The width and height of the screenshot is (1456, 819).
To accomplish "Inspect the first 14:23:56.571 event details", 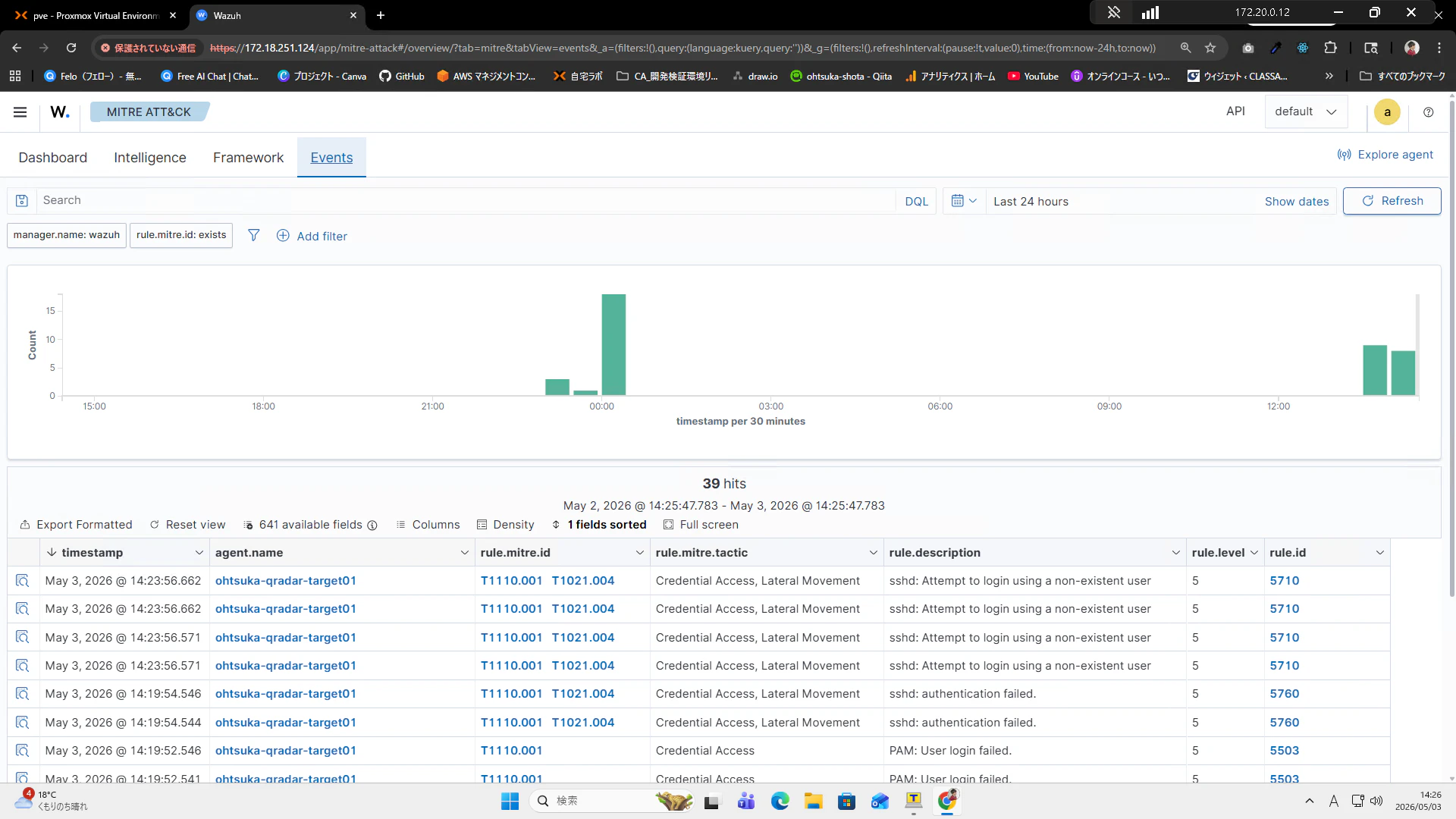I will 22,638.
